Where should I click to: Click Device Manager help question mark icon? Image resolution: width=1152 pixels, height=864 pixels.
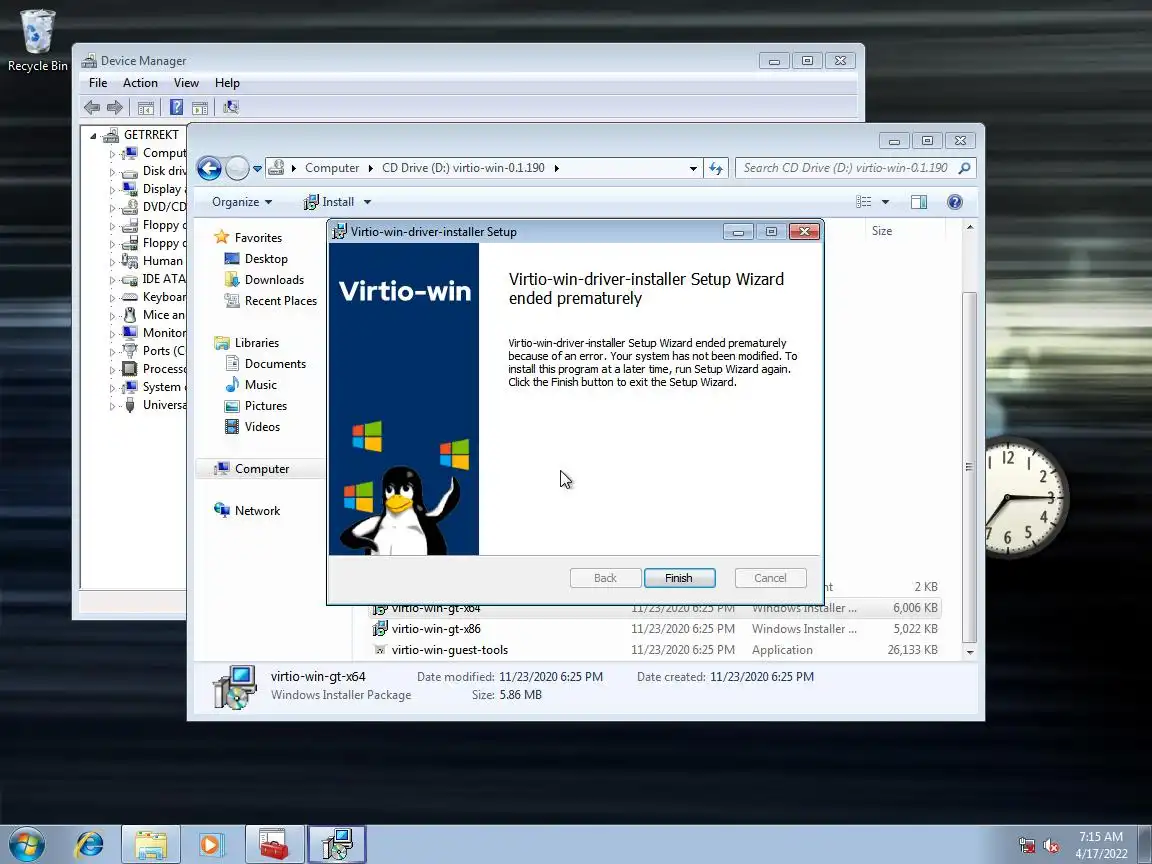176,107
